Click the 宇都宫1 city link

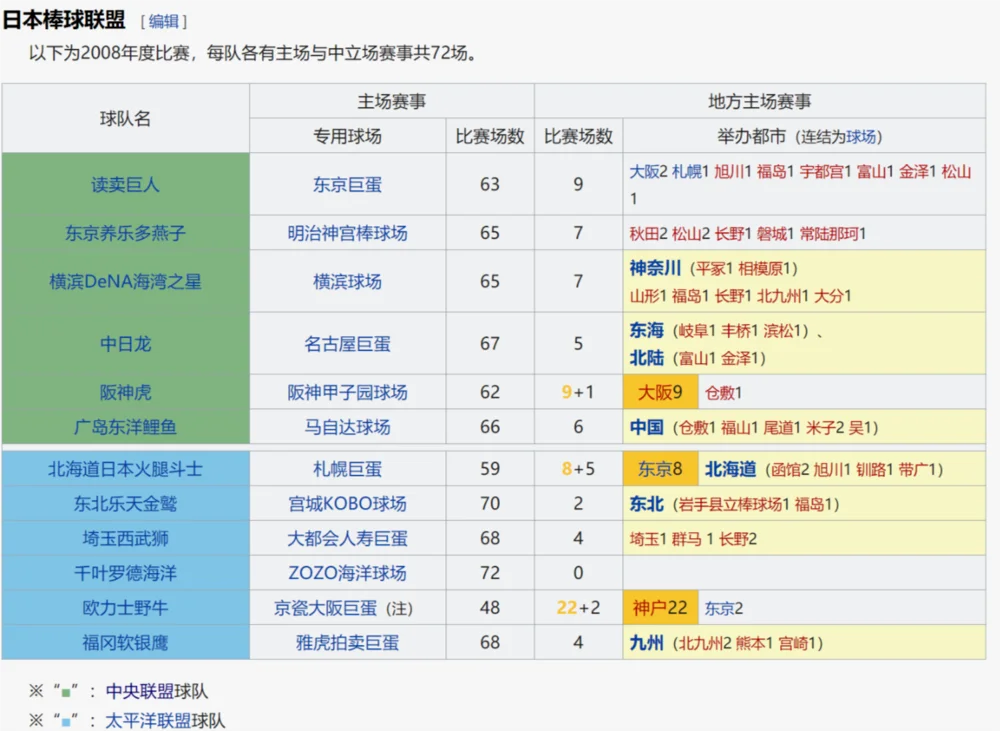(x=825, y=172)
